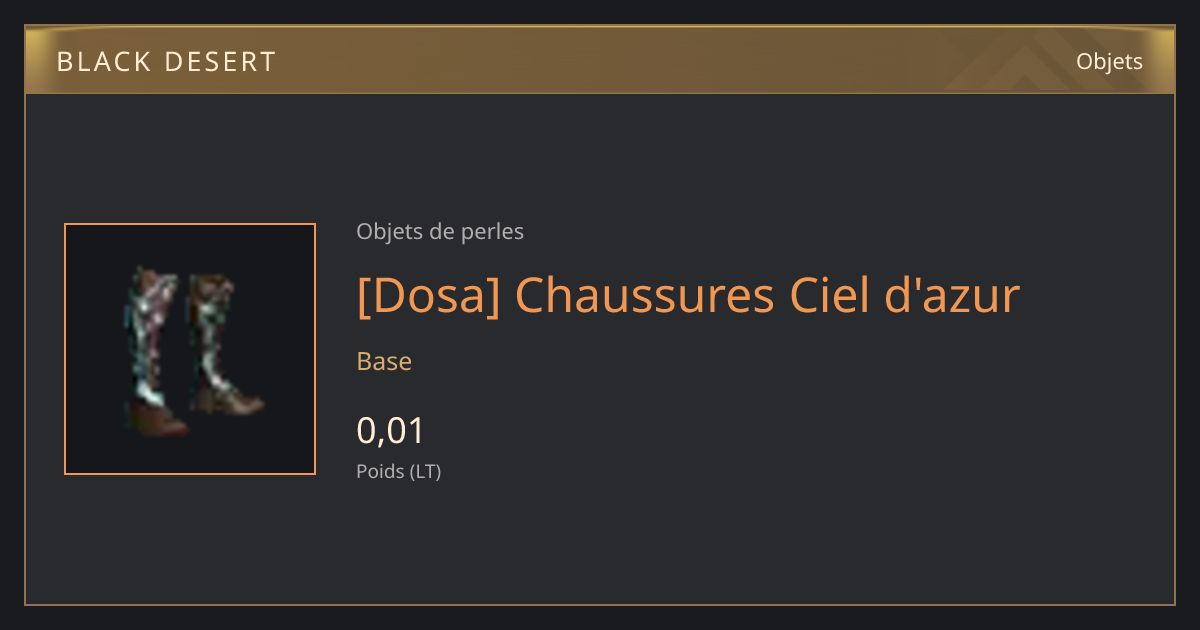The height and width of the screenshot is (630, 1200).
Task: Click the gold header banner background
Action: [x=600, y=60]
